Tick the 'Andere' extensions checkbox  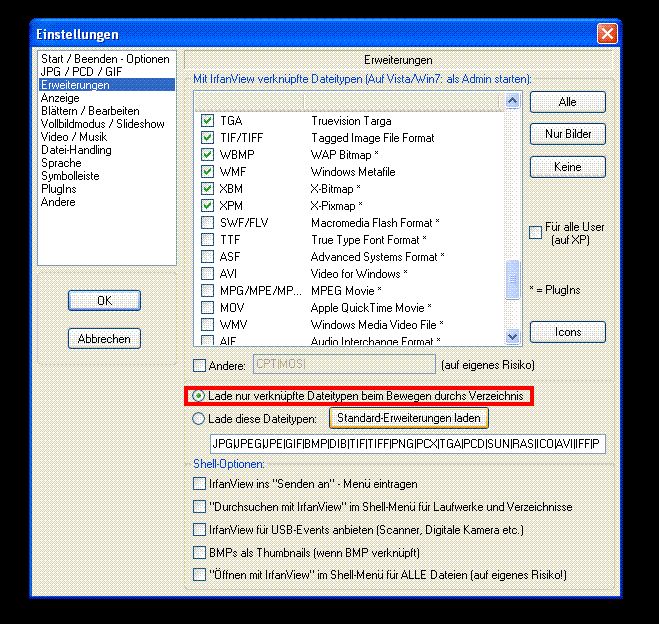pos(199,365)
